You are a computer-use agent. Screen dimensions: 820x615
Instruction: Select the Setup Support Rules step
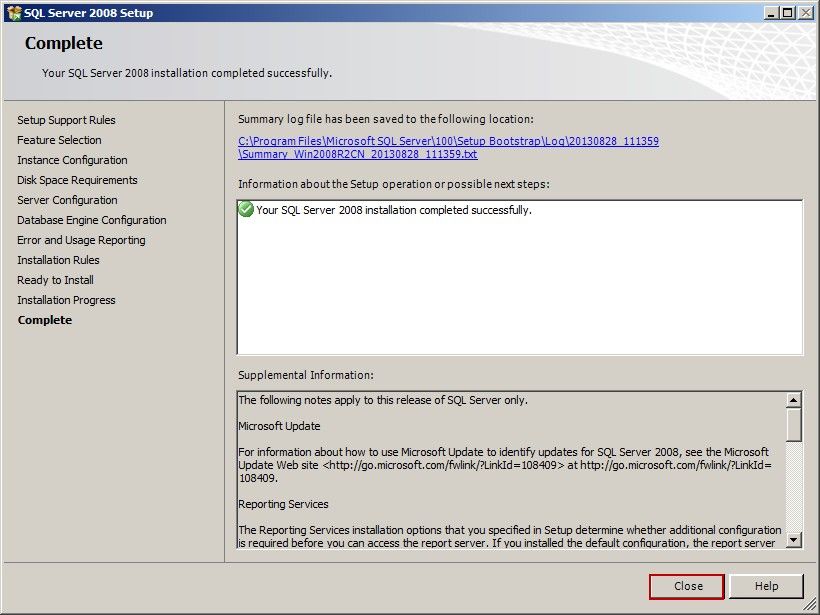[66, 120]
